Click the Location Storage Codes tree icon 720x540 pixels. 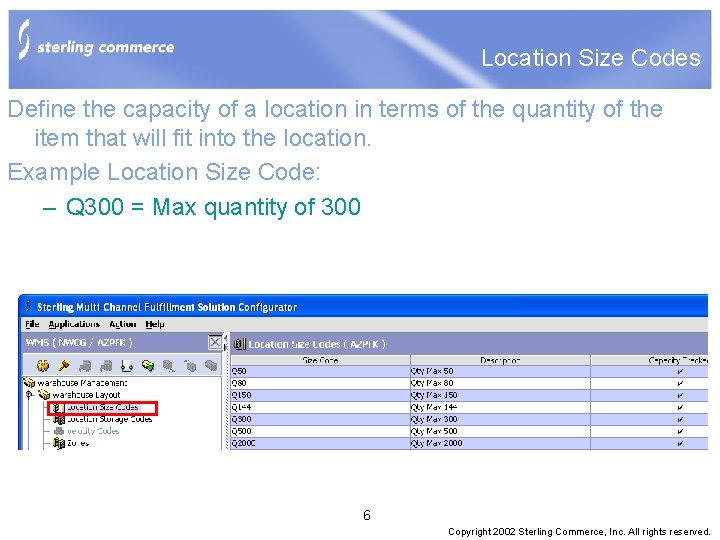click(x=59, y=419)
